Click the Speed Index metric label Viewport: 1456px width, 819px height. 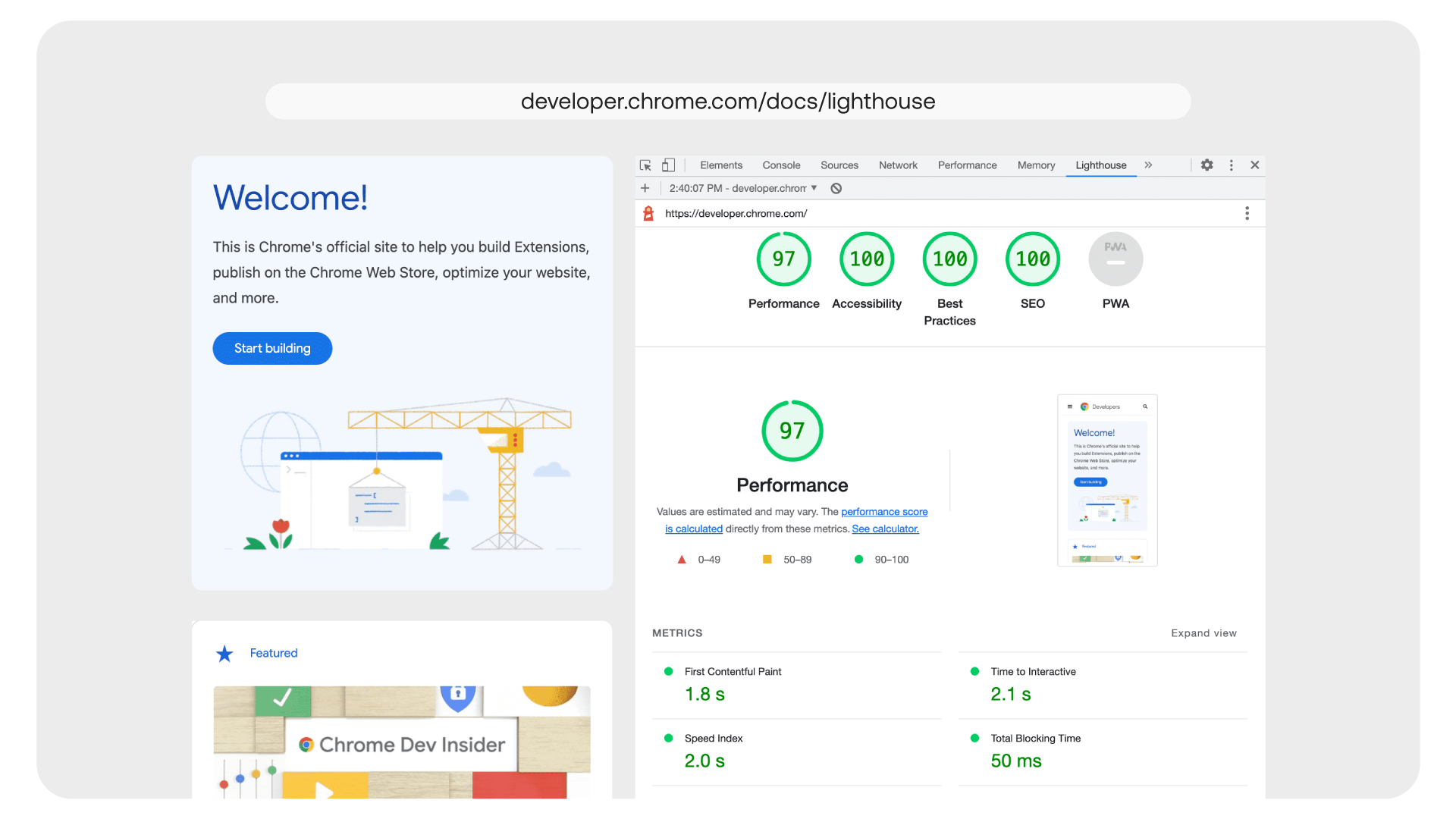(714, 739)
